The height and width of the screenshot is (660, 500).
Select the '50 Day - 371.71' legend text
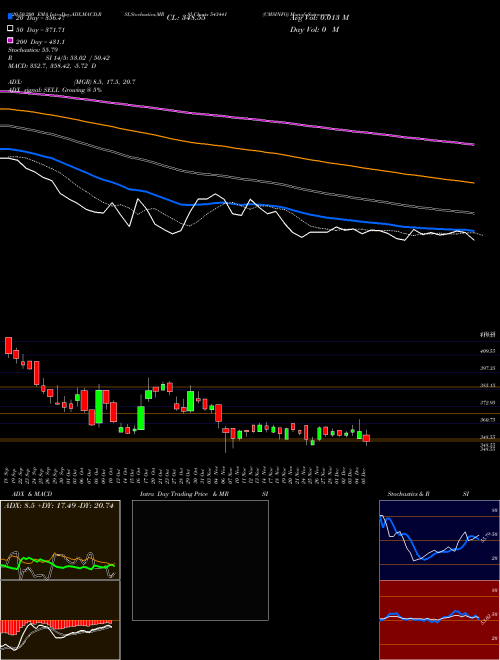point(40,30)
